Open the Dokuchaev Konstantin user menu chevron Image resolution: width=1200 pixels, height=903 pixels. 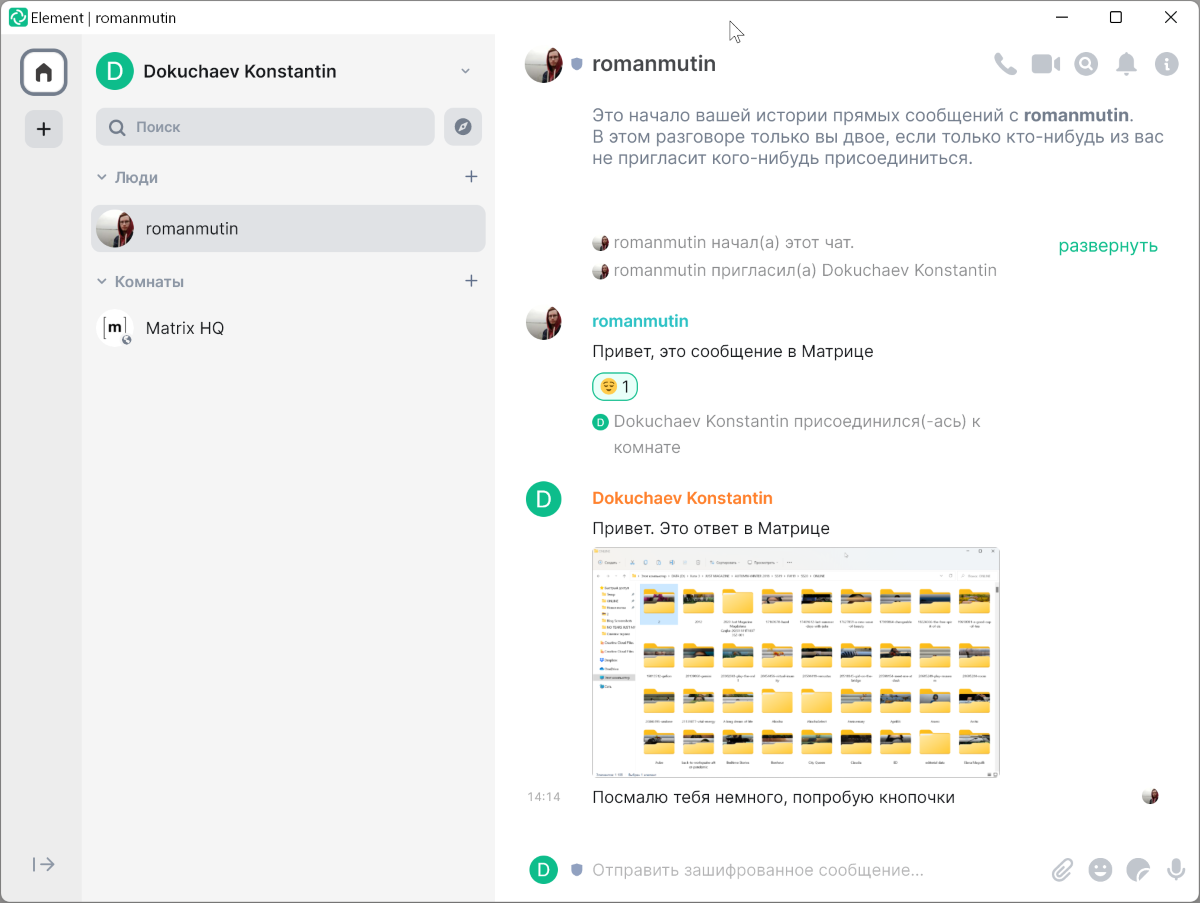tap(465, 71)
